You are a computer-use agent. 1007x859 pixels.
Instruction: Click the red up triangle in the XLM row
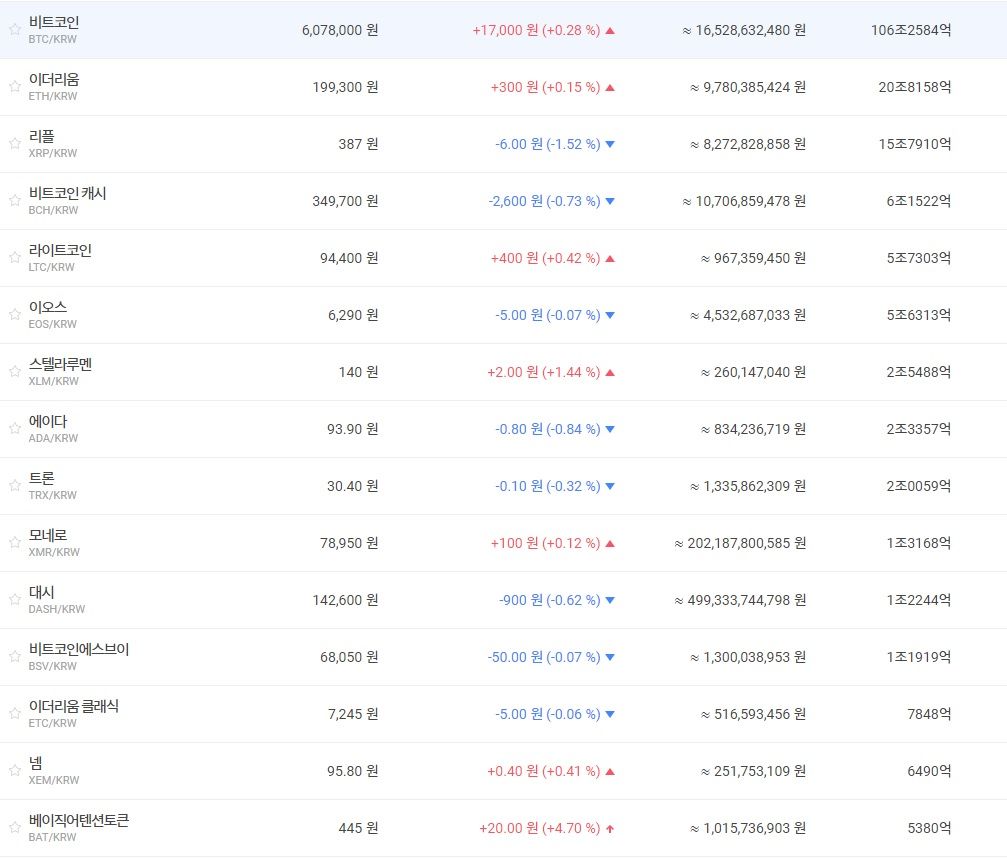click(x=610, y=372)
